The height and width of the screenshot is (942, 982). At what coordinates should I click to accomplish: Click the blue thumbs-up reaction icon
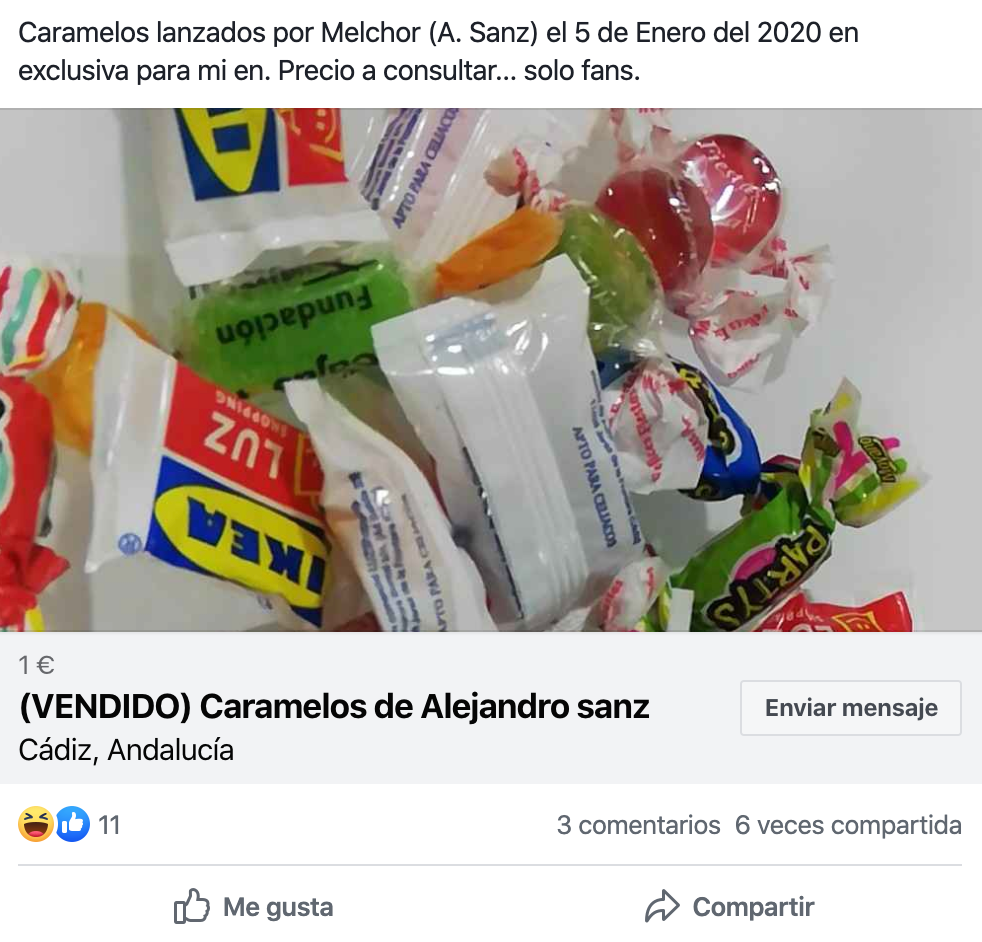pos(73,824)
